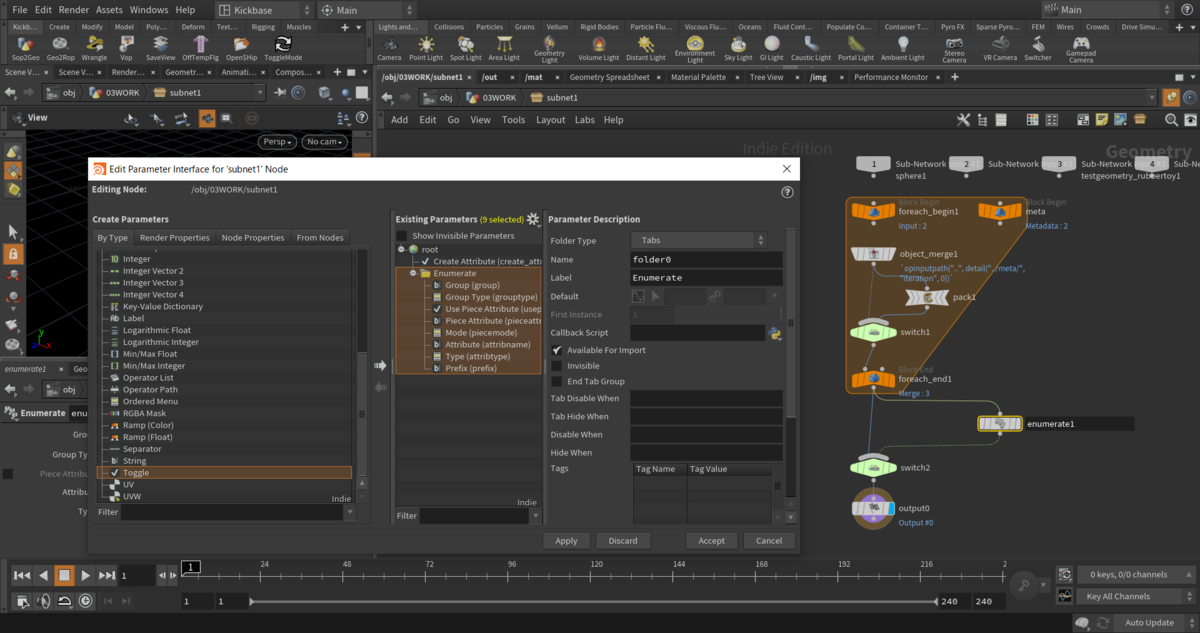The height and width of the screenshot is (633, 1200).
Task: Add a Spot Light from the shelf
Action: [x=466, y=48]
